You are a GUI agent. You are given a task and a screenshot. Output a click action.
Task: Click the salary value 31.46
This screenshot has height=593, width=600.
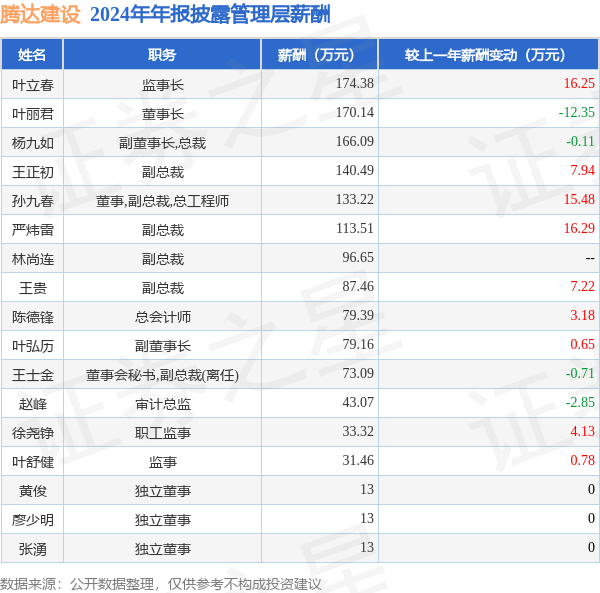pos(358,460)
